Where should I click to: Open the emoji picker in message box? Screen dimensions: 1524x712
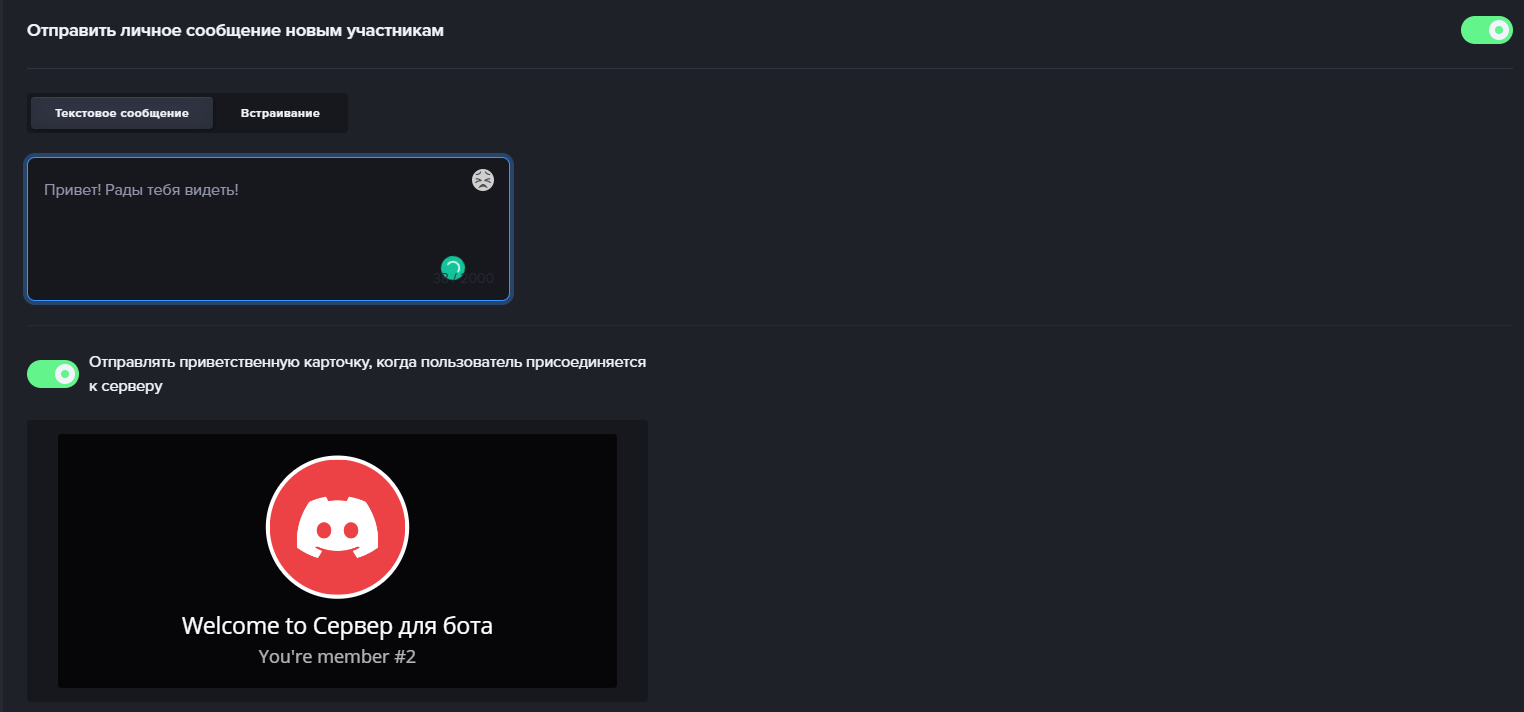point(483,180)
